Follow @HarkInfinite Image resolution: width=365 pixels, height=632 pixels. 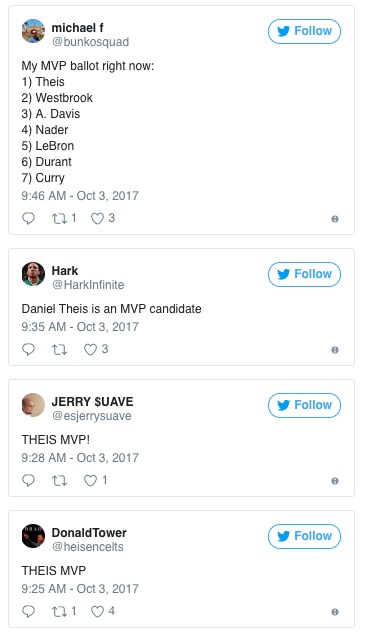[305, 274]
